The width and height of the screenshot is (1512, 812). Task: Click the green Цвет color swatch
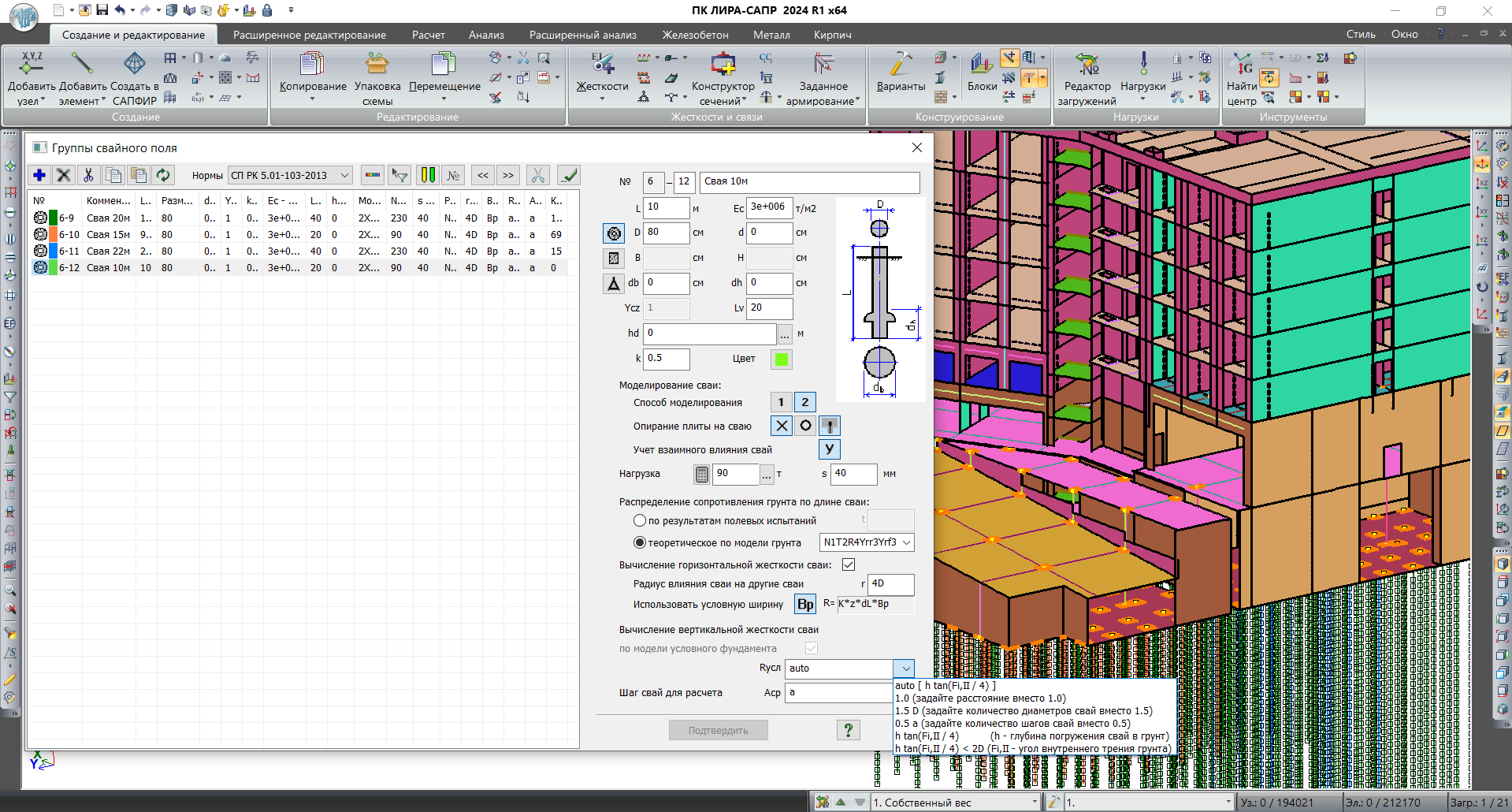(781, 359)
